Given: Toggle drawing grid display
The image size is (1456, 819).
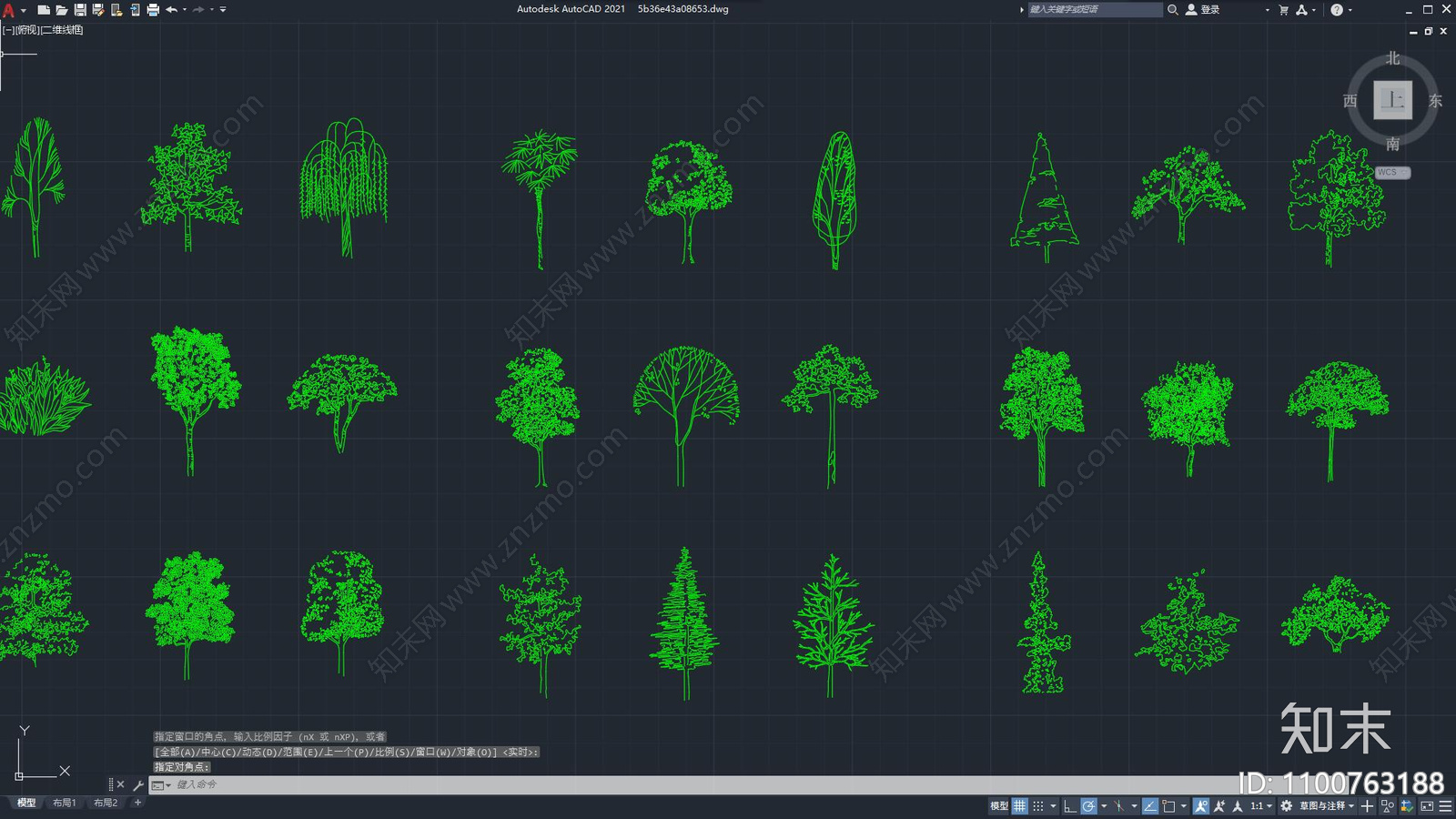Looking at the screenshot, I should pos(1020,806).
